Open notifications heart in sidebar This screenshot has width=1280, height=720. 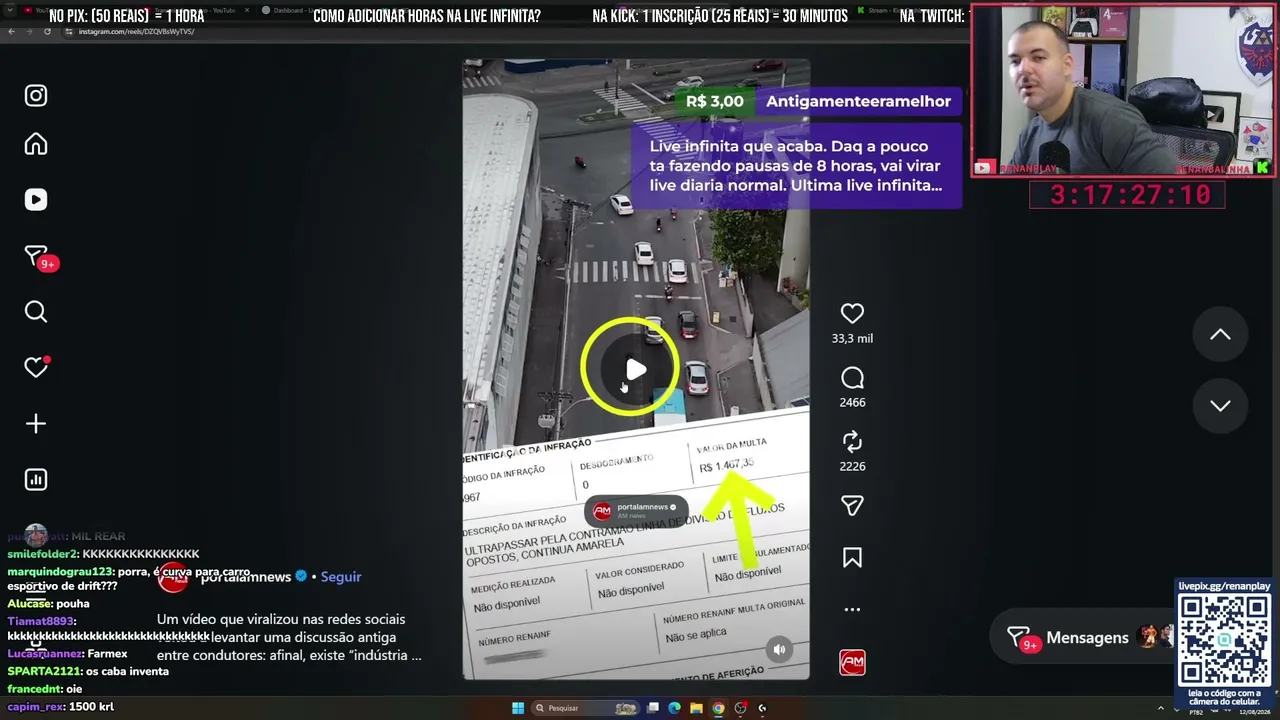(x=36, y=367)
